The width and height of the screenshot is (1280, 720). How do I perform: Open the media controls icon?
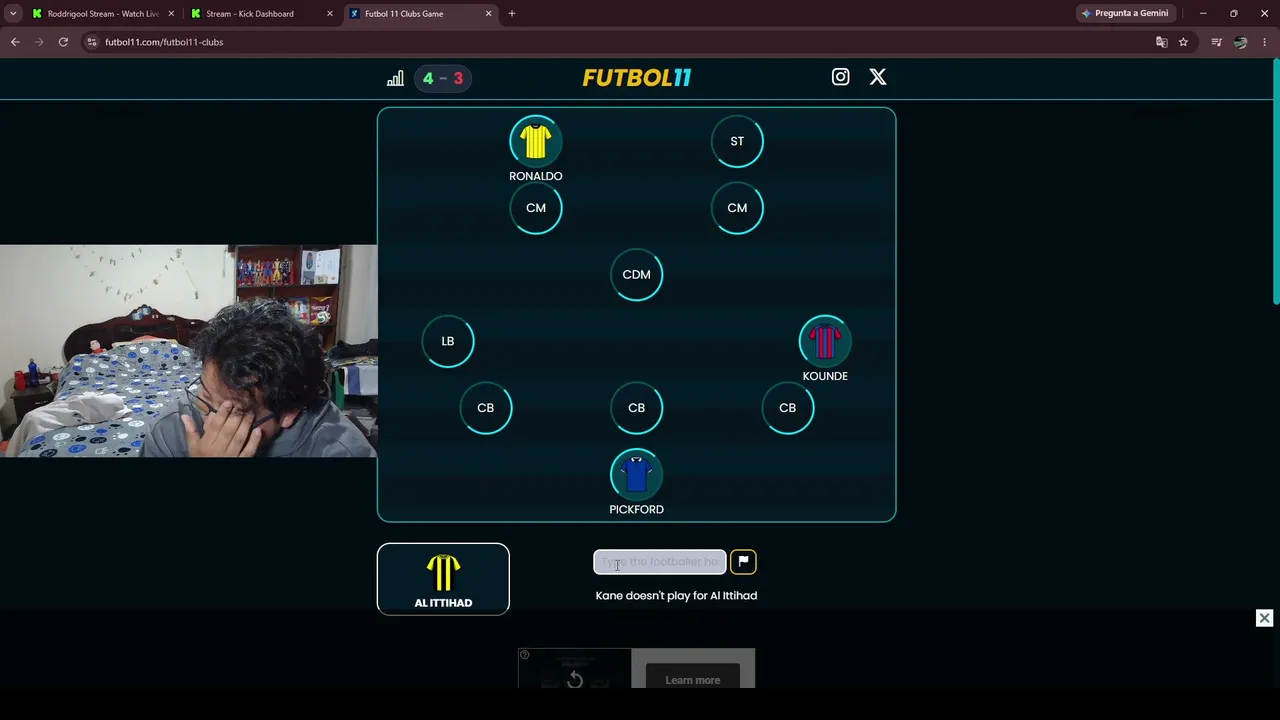pyautogui.click(x=1216, y=42)
